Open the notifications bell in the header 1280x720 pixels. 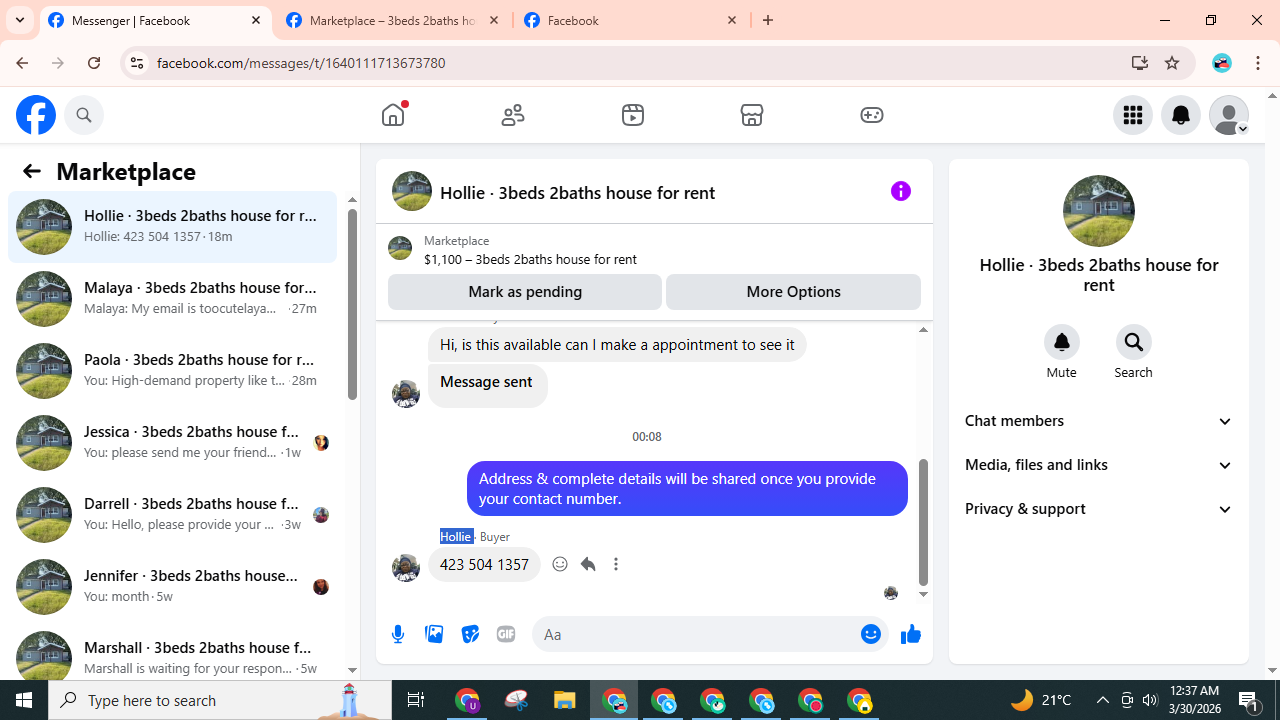tap(1181, 115)
